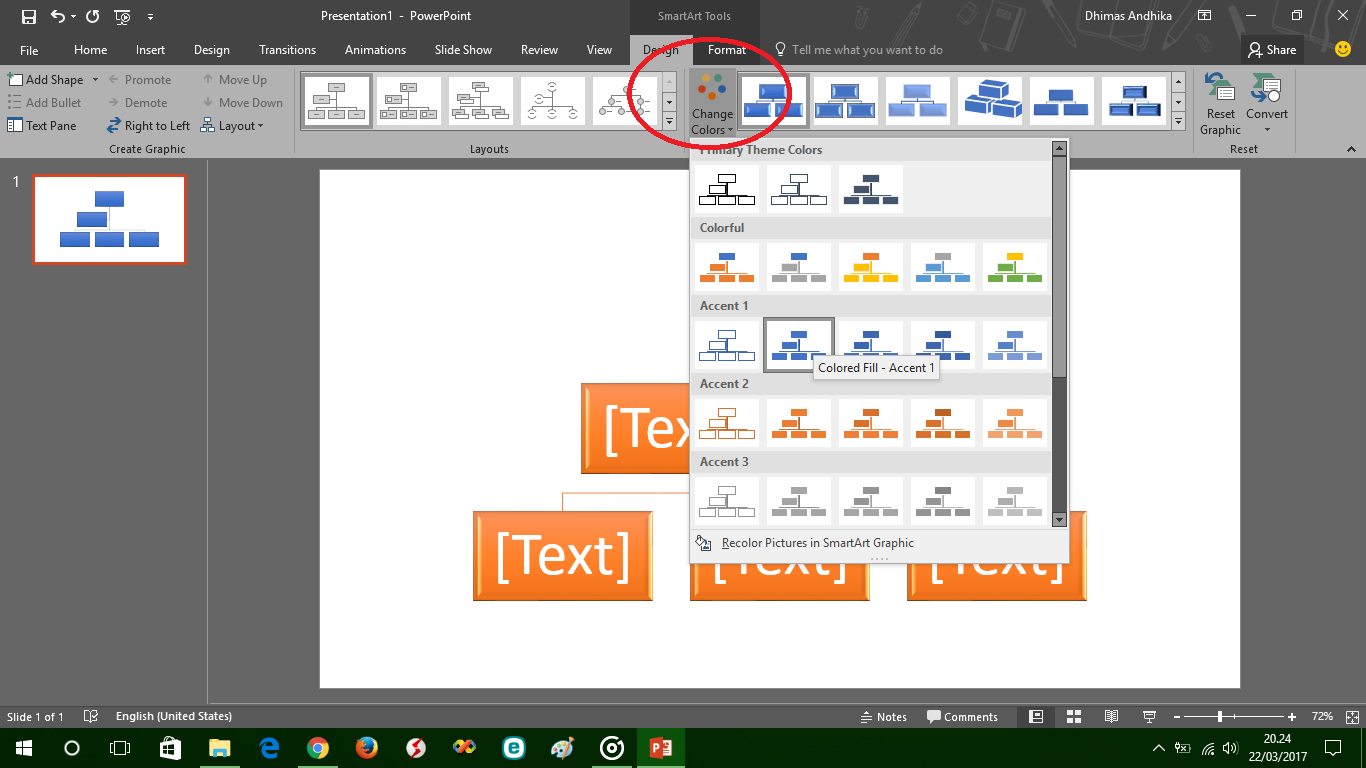This screenshot has height=768, width=1366.
Task: Open the Review tab
Action: [x=539, y=50]
